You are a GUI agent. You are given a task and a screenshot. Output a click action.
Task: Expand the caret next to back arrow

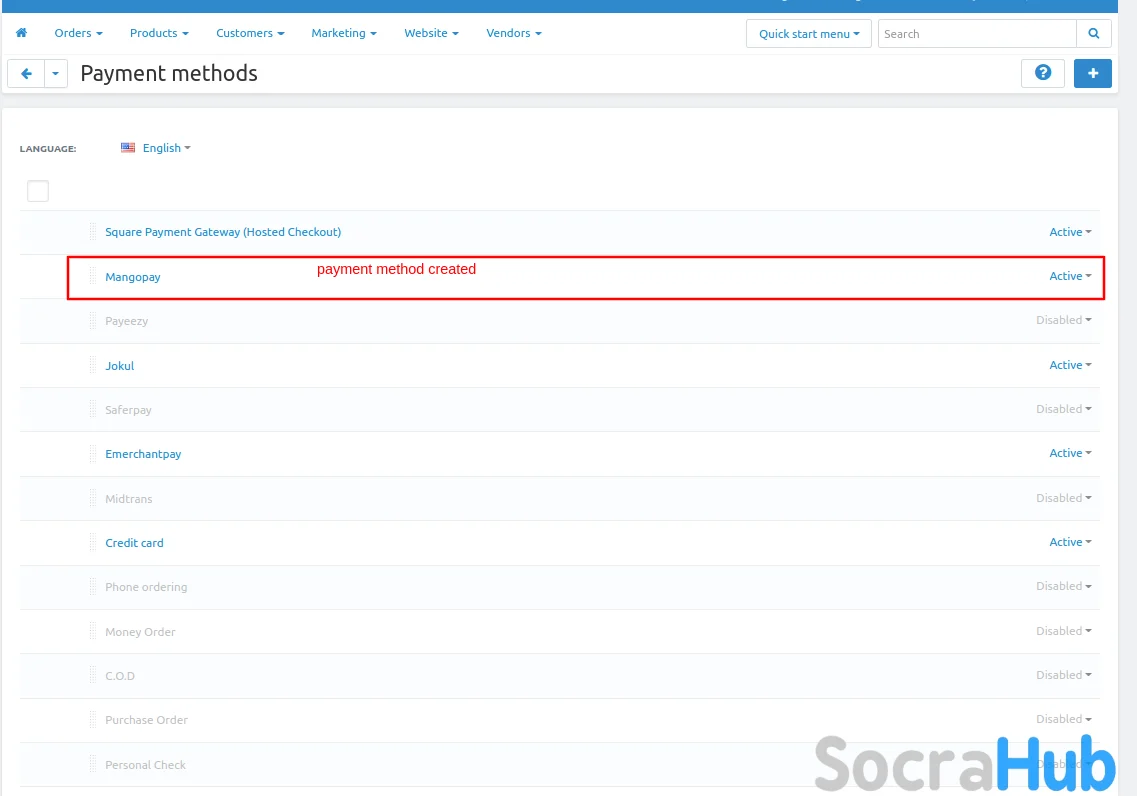coord(56,74)
